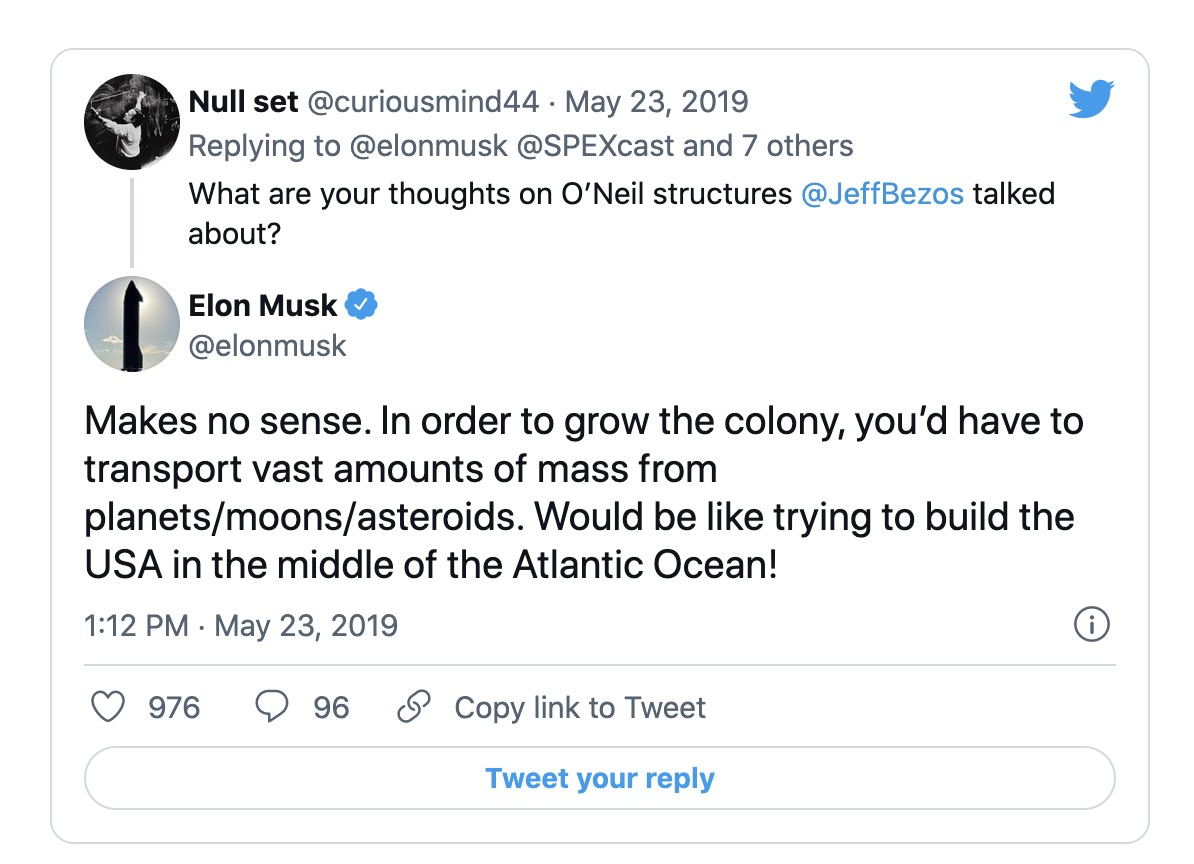Click the May 23, 2019 date on reply
The image size is (1194, 864).
(656, 101)
